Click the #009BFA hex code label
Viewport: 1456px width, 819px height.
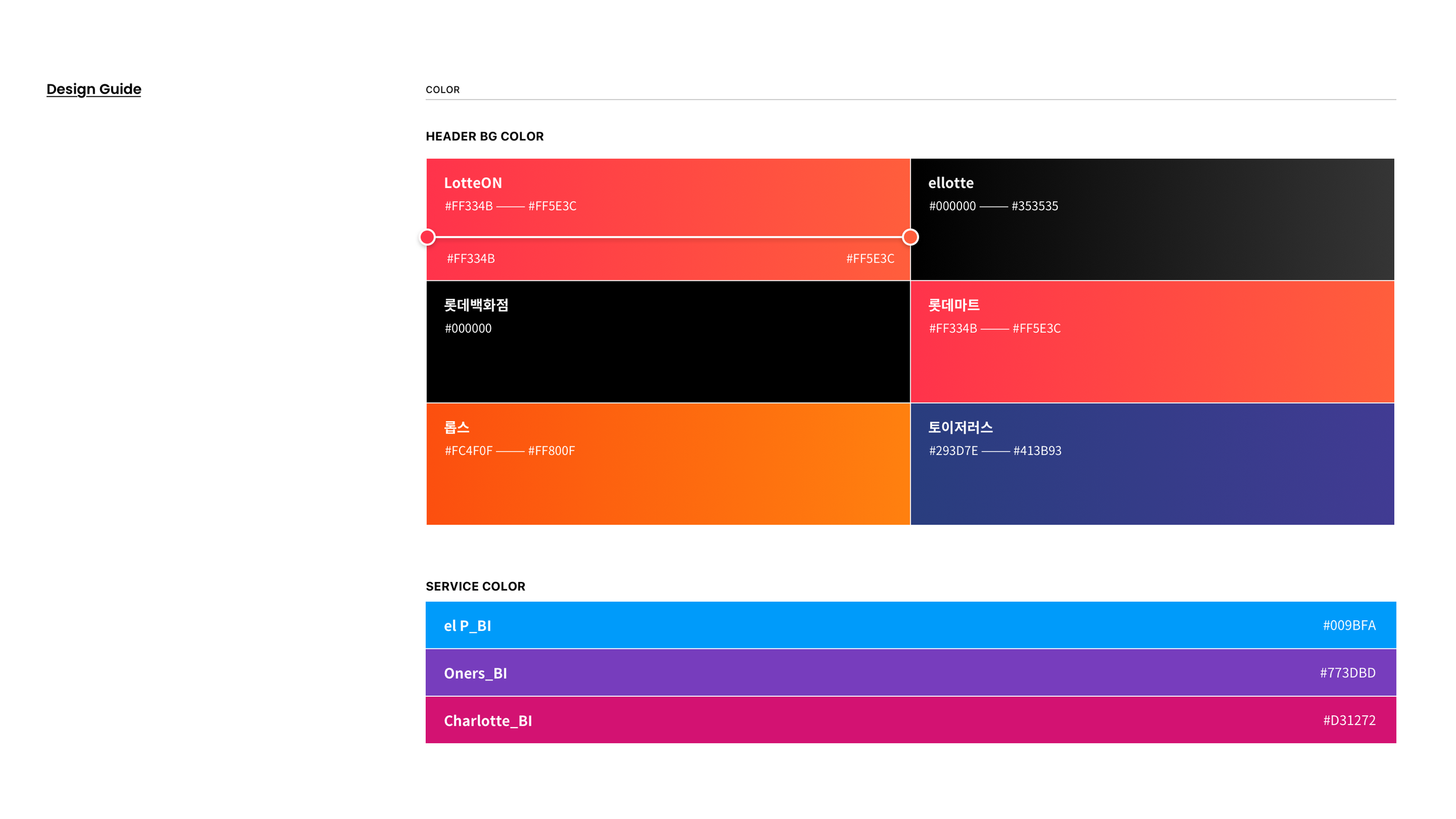(1349, 625)
